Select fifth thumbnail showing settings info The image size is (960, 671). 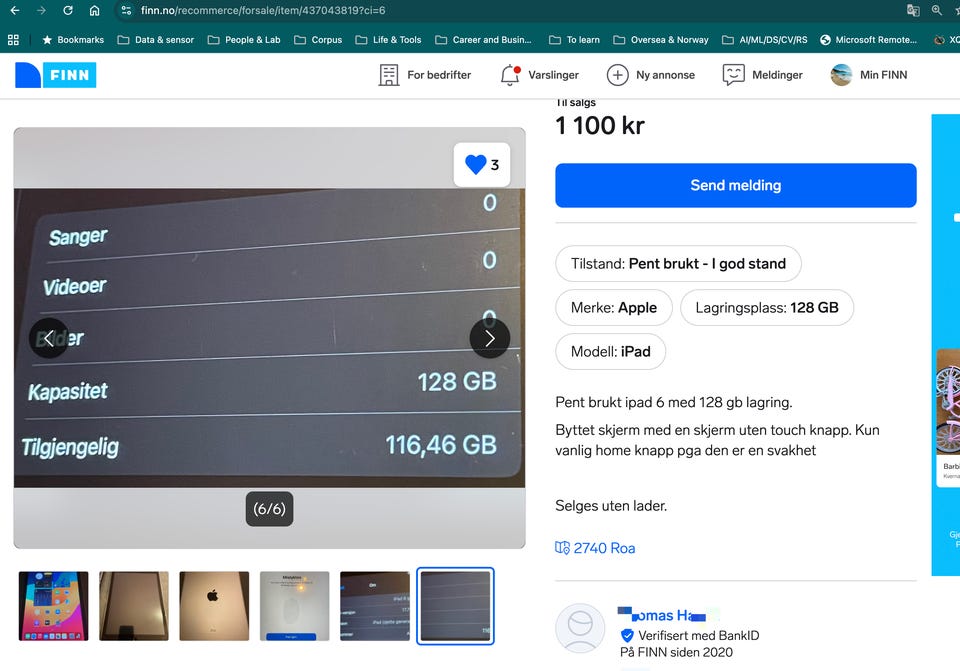[x=375, y=606]
